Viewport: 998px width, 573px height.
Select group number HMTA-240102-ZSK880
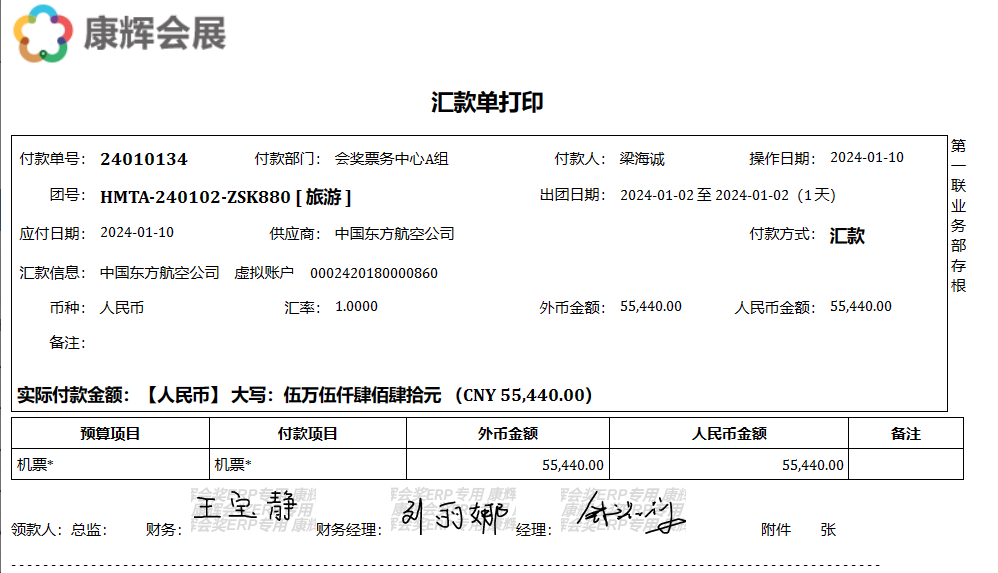tap(195, 196)
